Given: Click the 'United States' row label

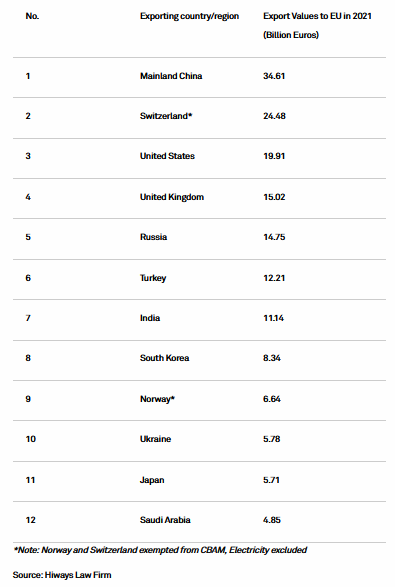Looking at the screenshot, I should pyautogui.click(x=167, y=156).
